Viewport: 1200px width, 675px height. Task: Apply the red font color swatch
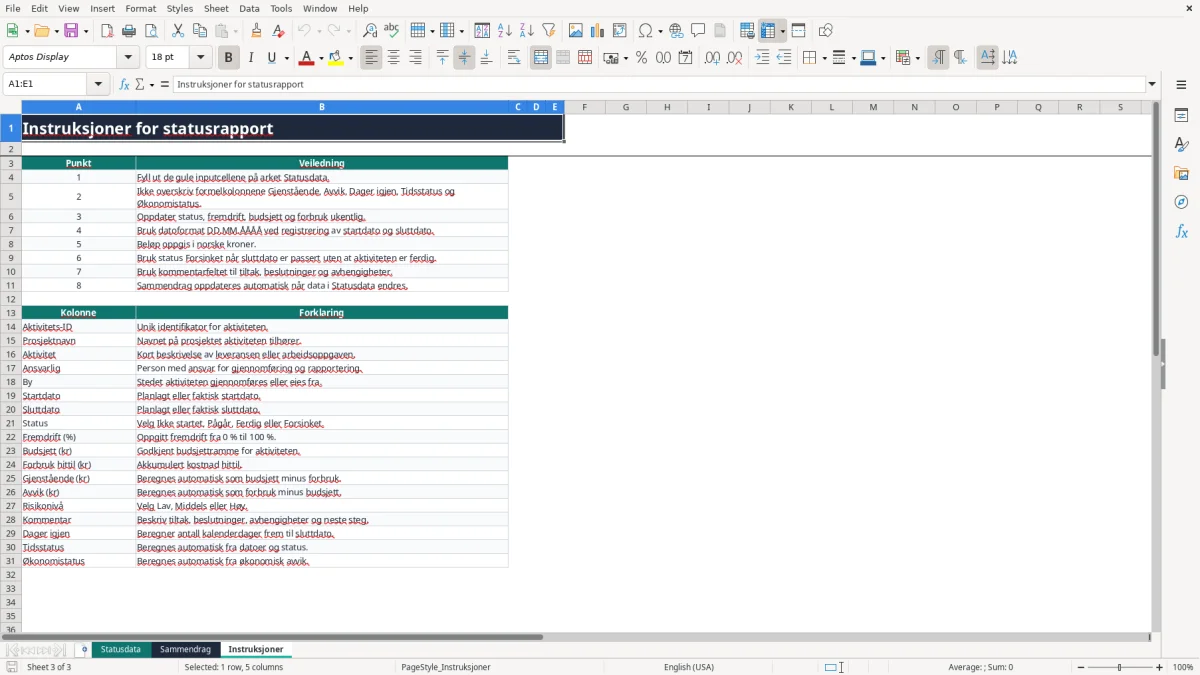(306, 58)
